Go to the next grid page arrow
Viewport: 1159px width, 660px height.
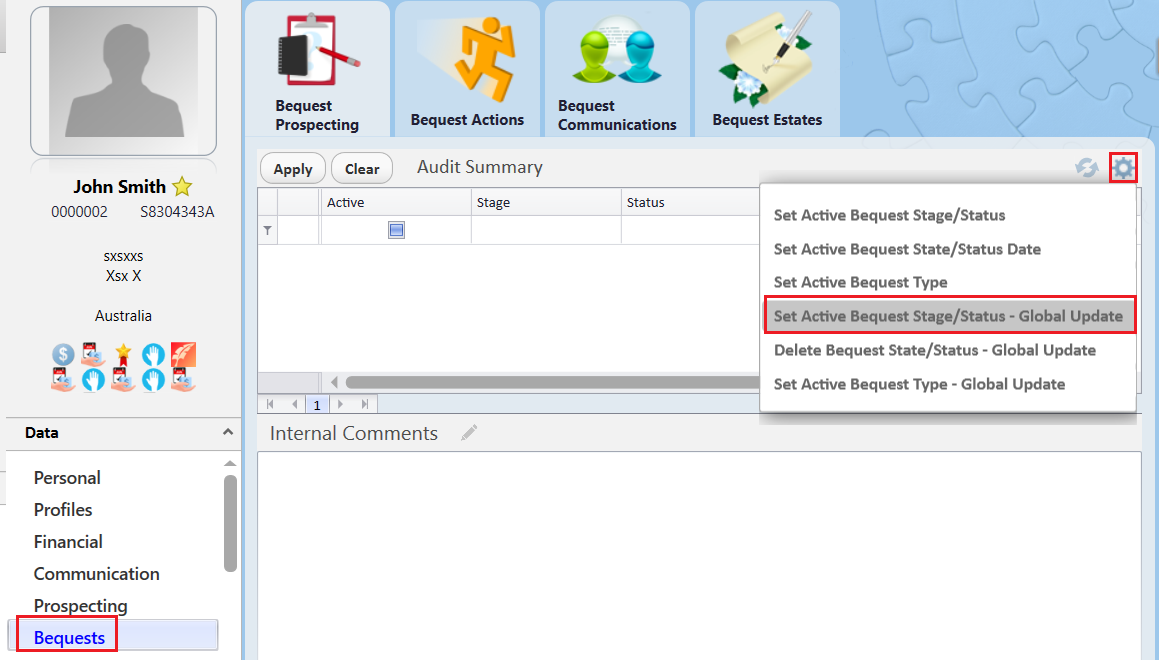(x=341, y=405)
